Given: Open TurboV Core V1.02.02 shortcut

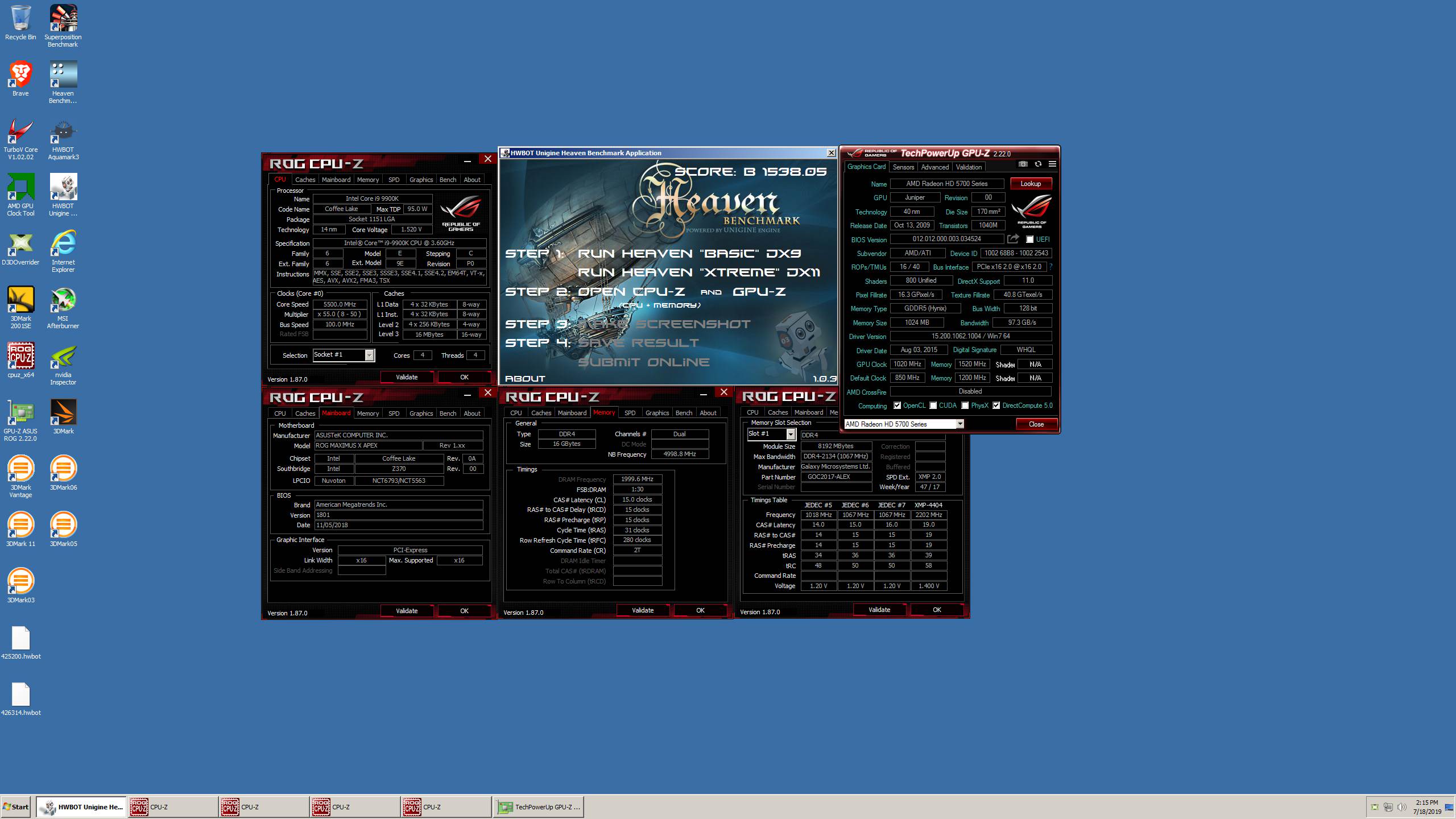Looking at the screenshot, I should (20, 139).
